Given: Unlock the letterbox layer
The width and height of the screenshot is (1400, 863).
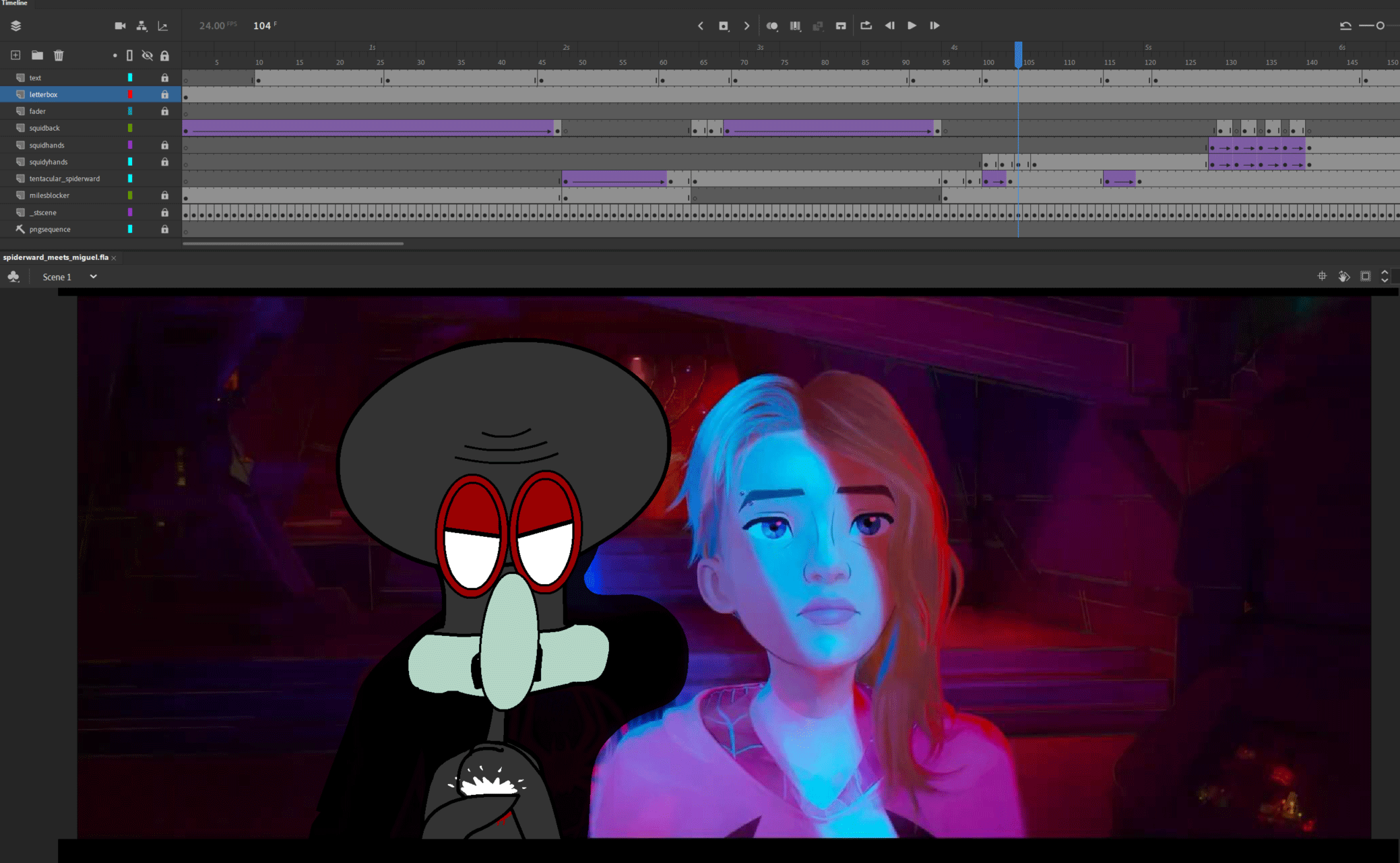Looking at the screenshot, I should (x=164, y=94).
